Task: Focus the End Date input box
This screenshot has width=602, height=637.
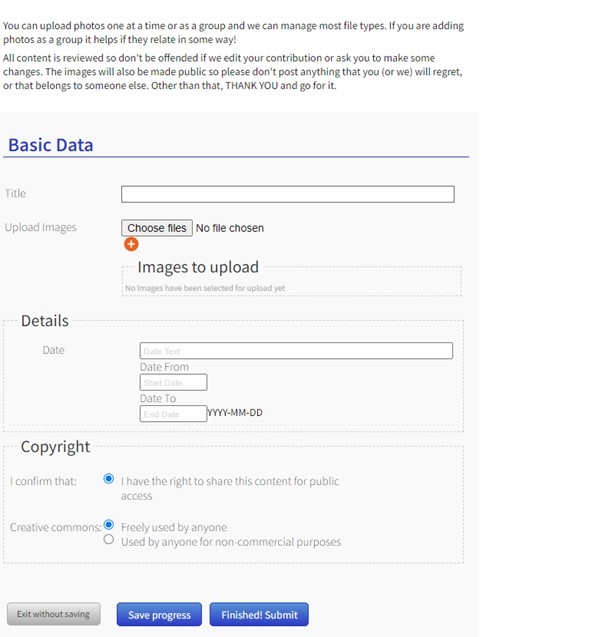Action: point(173,413)
